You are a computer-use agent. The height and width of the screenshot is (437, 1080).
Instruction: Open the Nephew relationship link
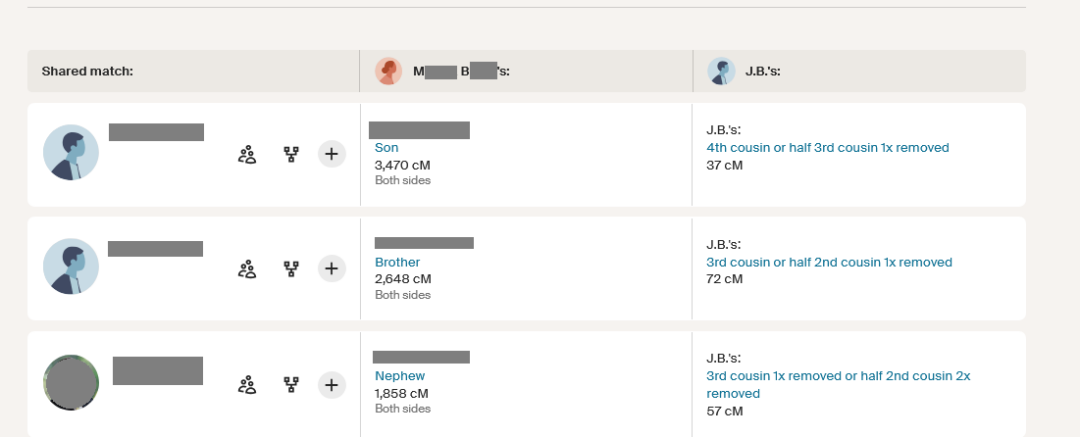[399, 376]
